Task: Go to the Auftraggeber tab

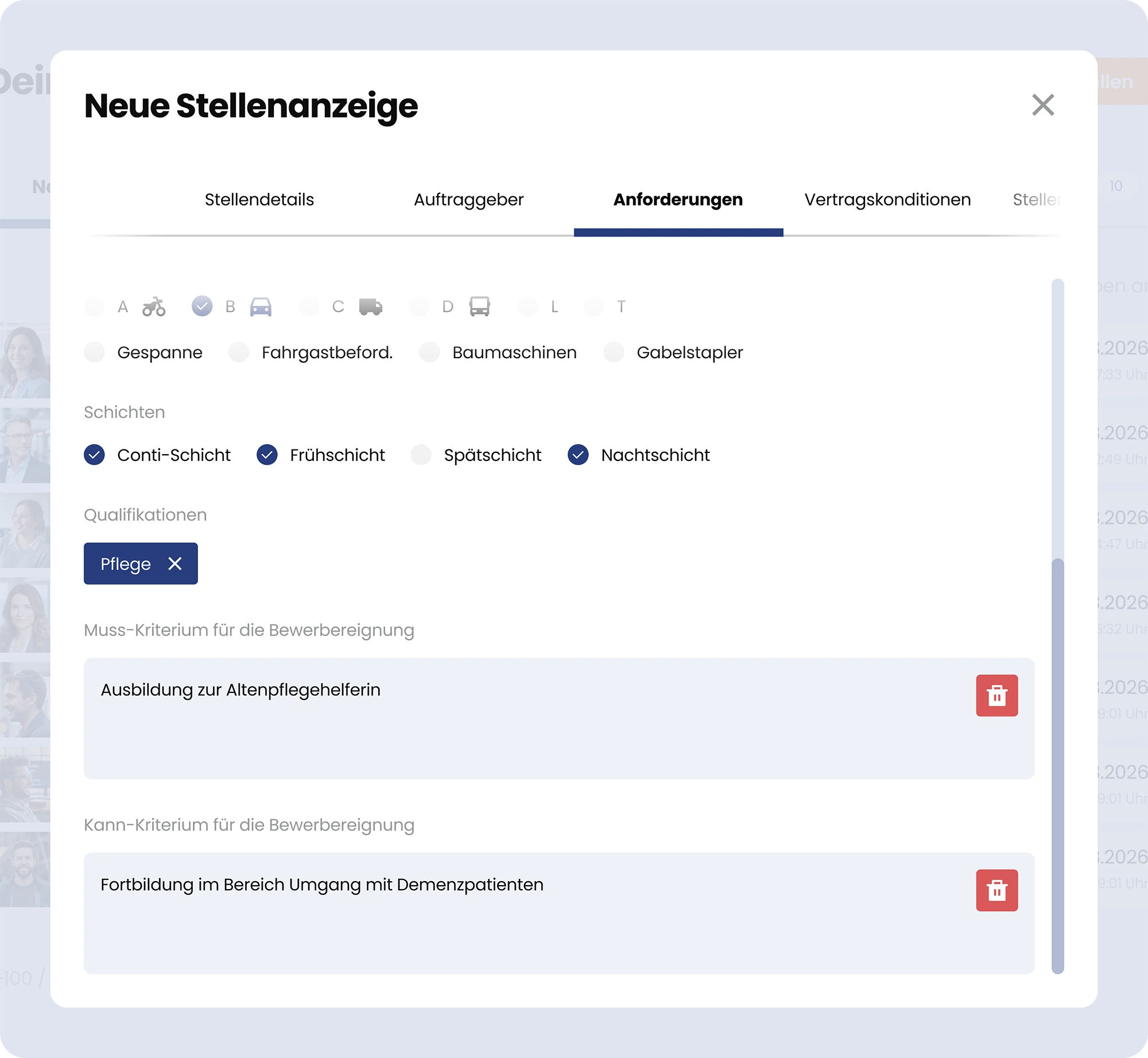Action: point(468,200)
